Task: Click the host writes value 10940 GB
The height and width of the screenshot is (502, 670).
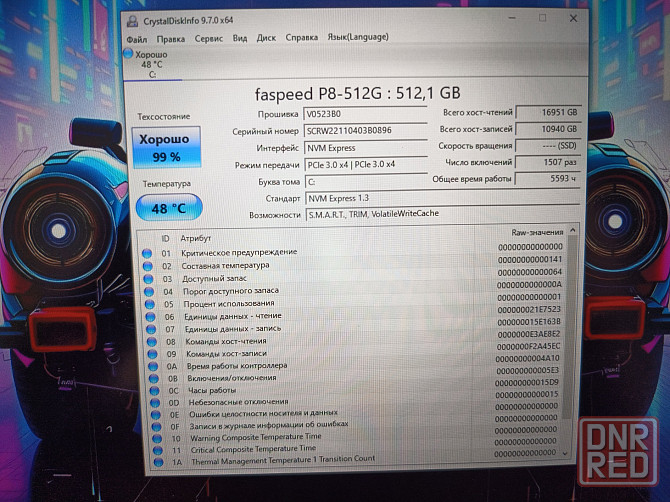Action: click(x=548, y=129)
